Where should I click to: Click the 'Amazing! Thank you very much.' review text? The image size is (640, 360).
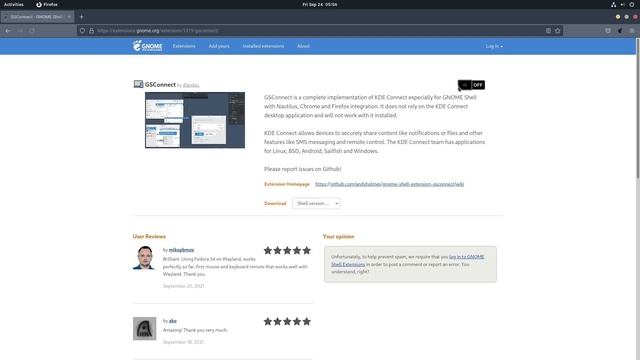pyautogui.click(x=195, y=330)
